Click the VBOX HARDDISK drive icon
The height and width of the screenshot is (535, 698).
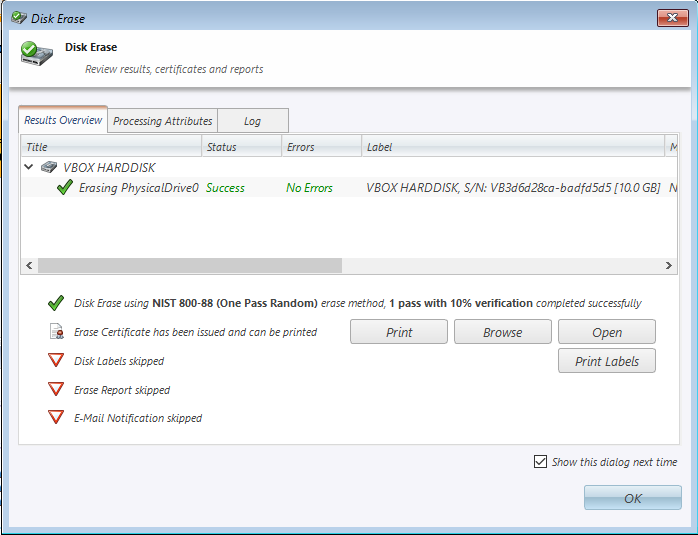49,167
